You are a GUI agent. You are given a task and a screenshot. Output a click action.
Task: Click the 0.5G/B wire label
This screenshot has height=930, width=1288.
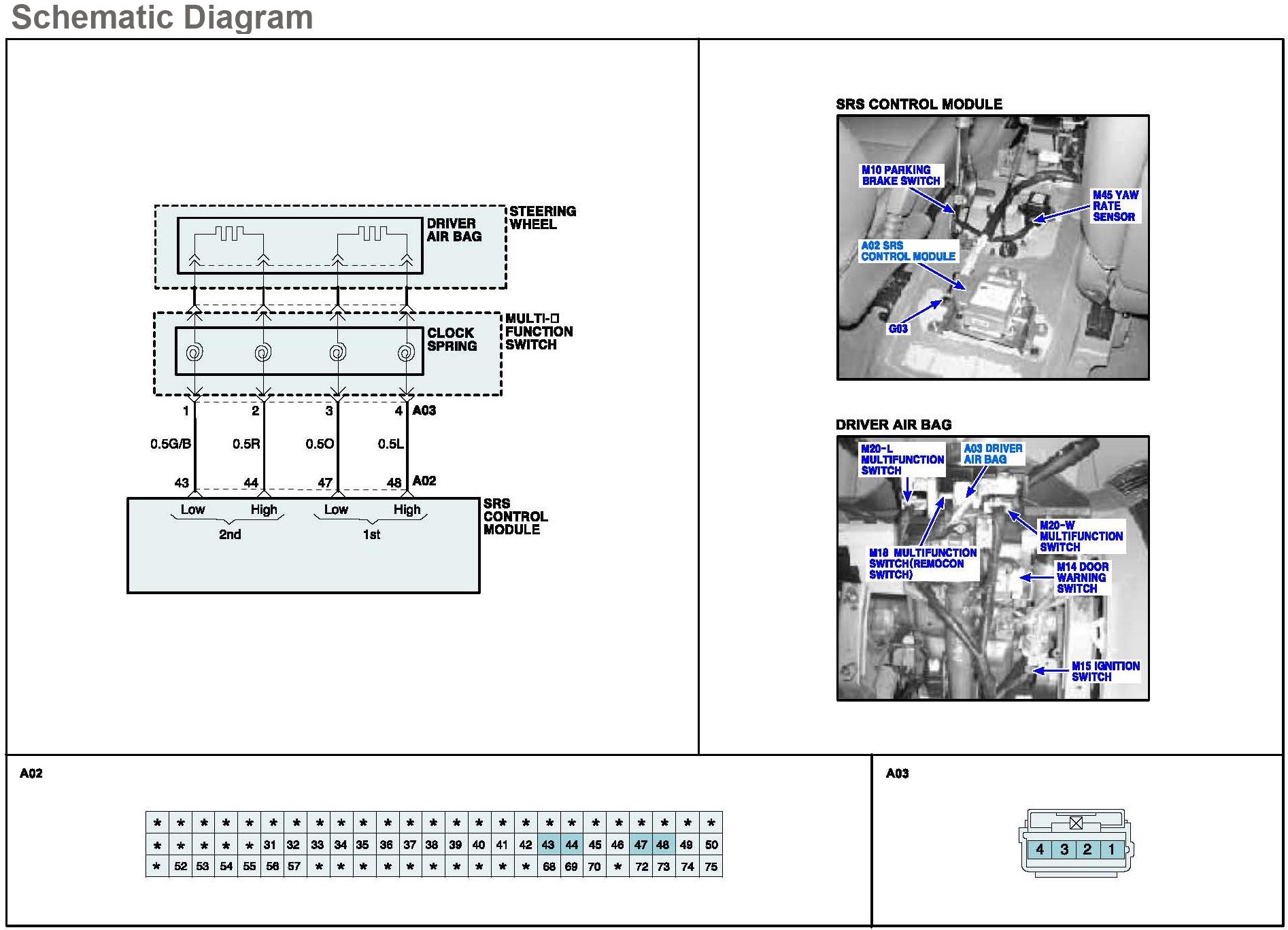coord(171,444)
